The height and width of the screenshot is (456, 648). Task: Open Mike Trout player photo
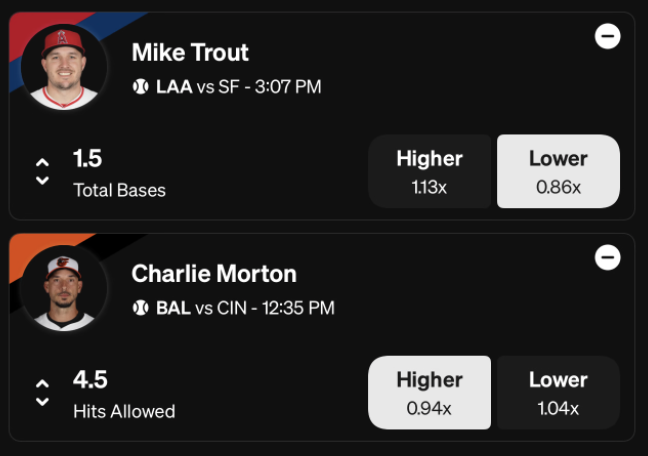pos(64,67)
